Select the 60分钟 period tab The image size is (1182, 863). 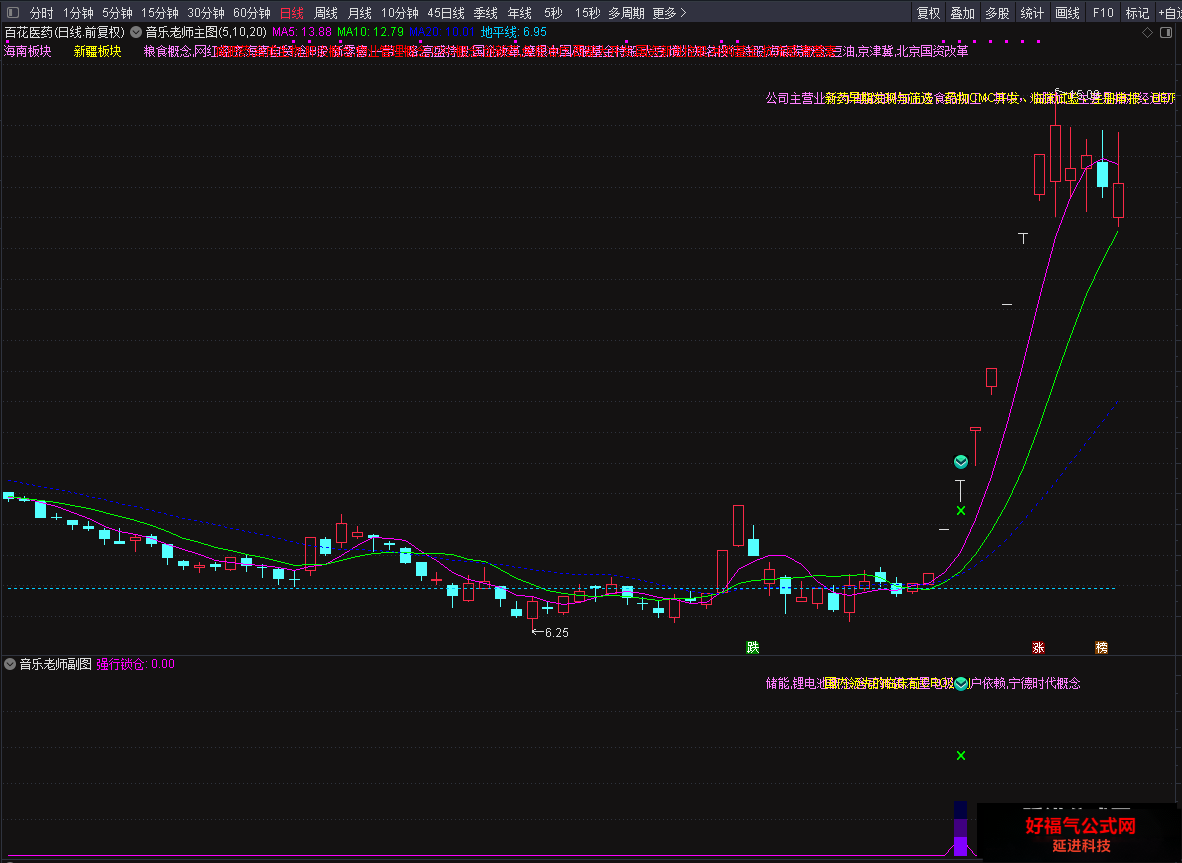252,13
